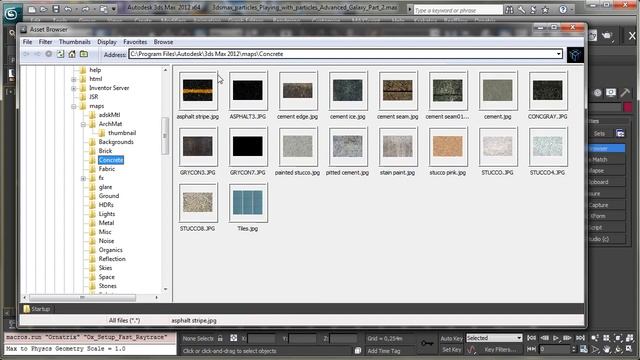Screen dimensions: 640x360
Task: Open the Filter menu in Asset Browser
Action: [45, 42]
